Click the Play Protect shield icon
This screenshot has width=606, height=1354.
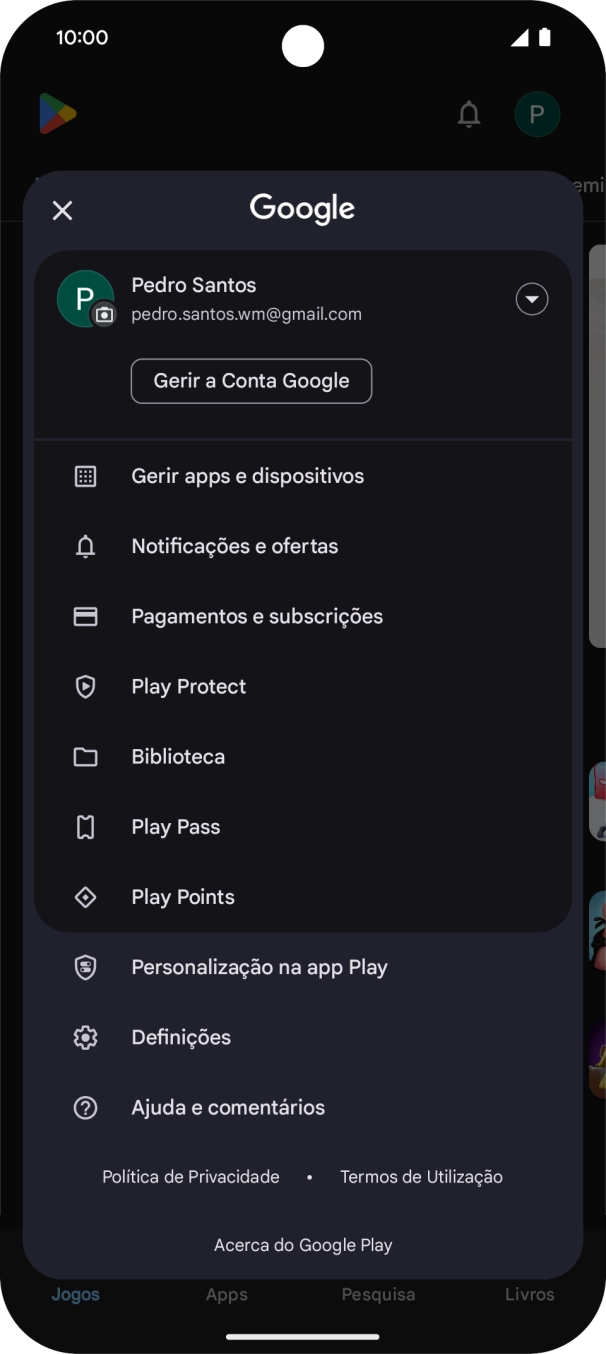[x=85, y=686]
